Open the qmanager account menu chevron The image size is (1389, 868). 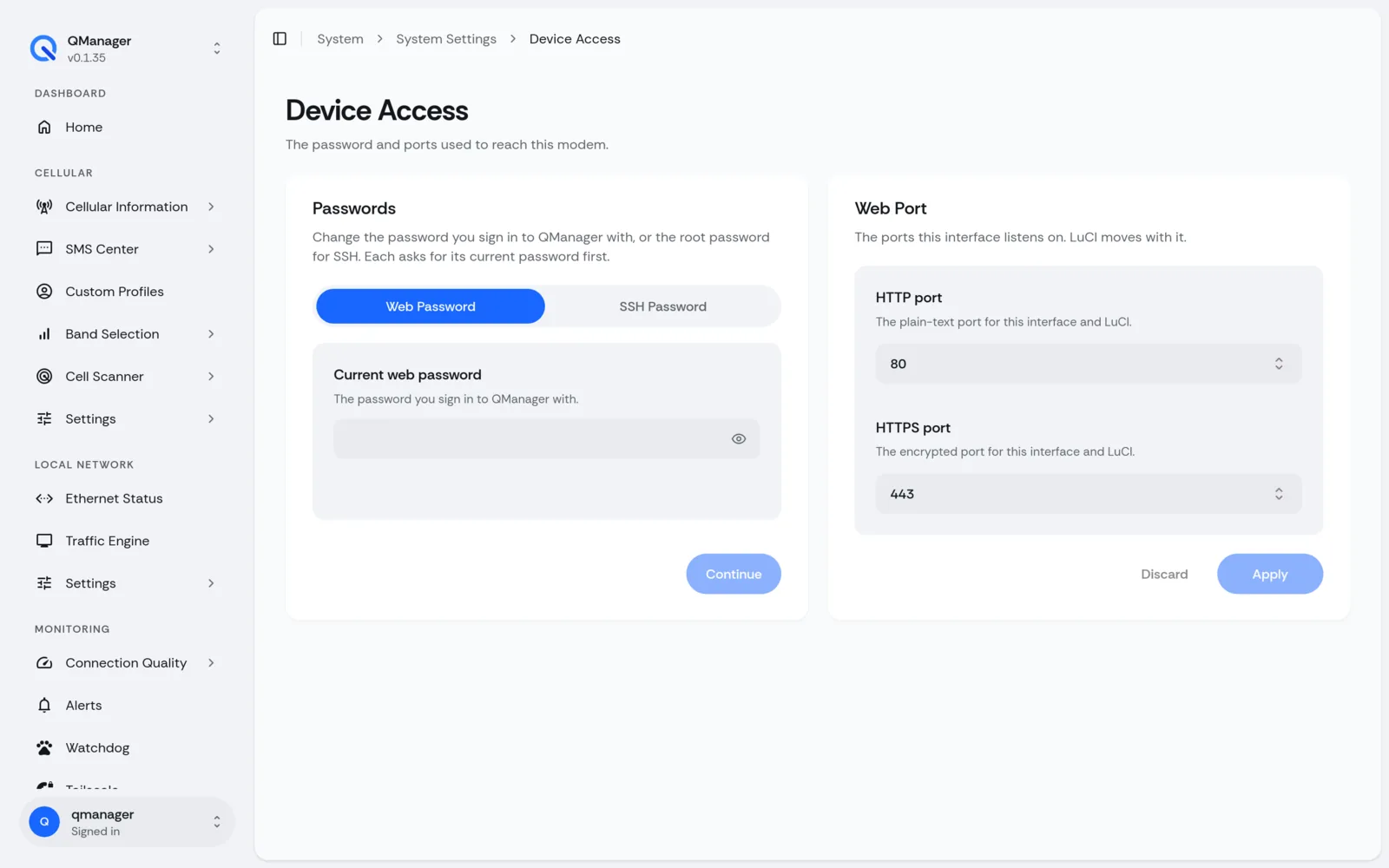(217, 821)
